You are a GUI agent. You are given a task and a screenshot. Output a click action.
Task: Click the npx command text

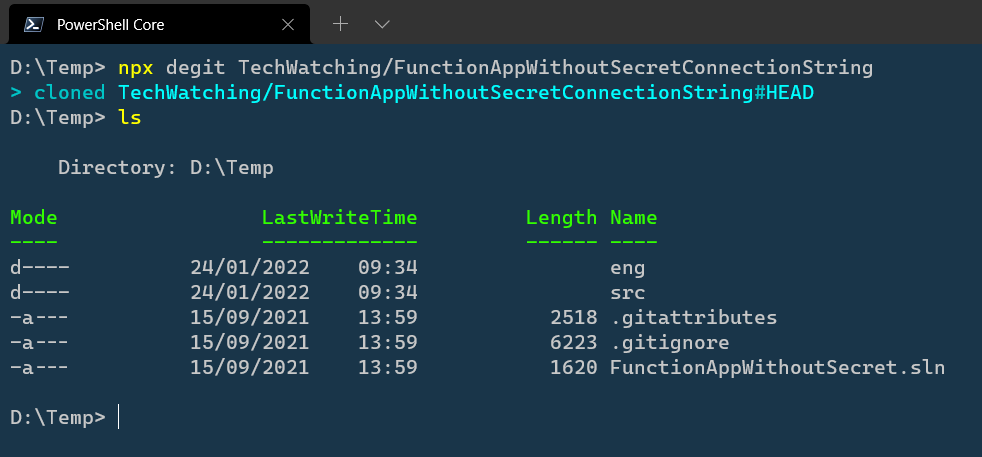coord(135,68)
